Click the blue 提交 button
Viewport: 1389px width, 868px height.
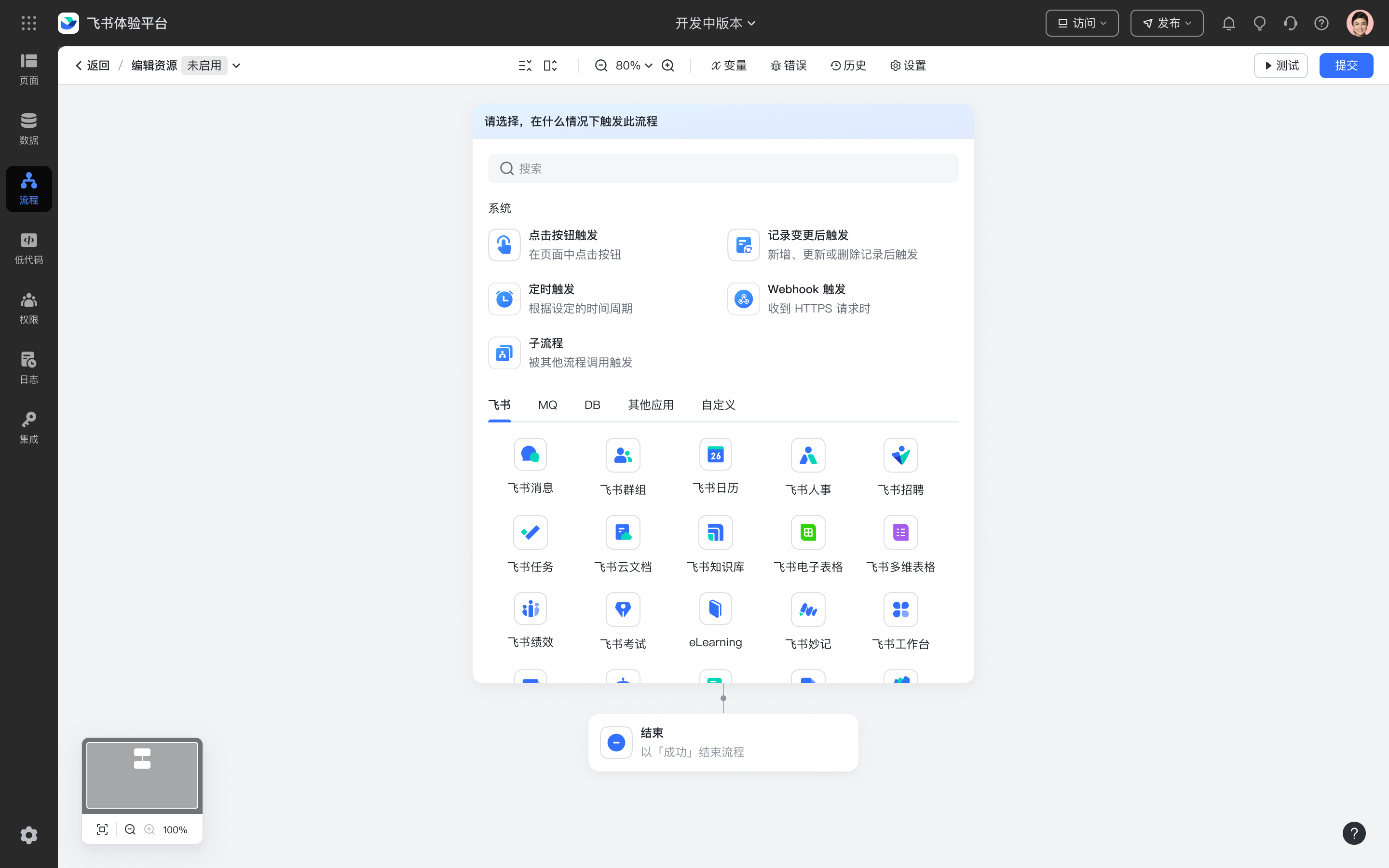(1346, 66)
